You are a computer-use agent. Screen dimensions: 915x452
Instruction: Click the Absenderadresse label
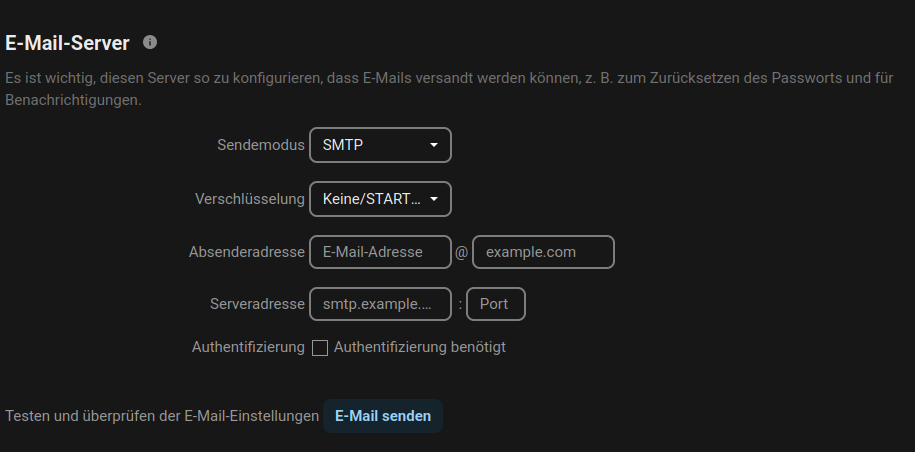(x=246, y=252)
